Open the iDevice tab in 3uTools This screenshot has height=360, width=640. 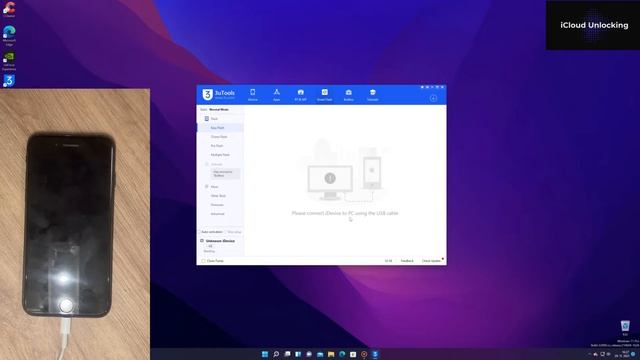[253, 95]
